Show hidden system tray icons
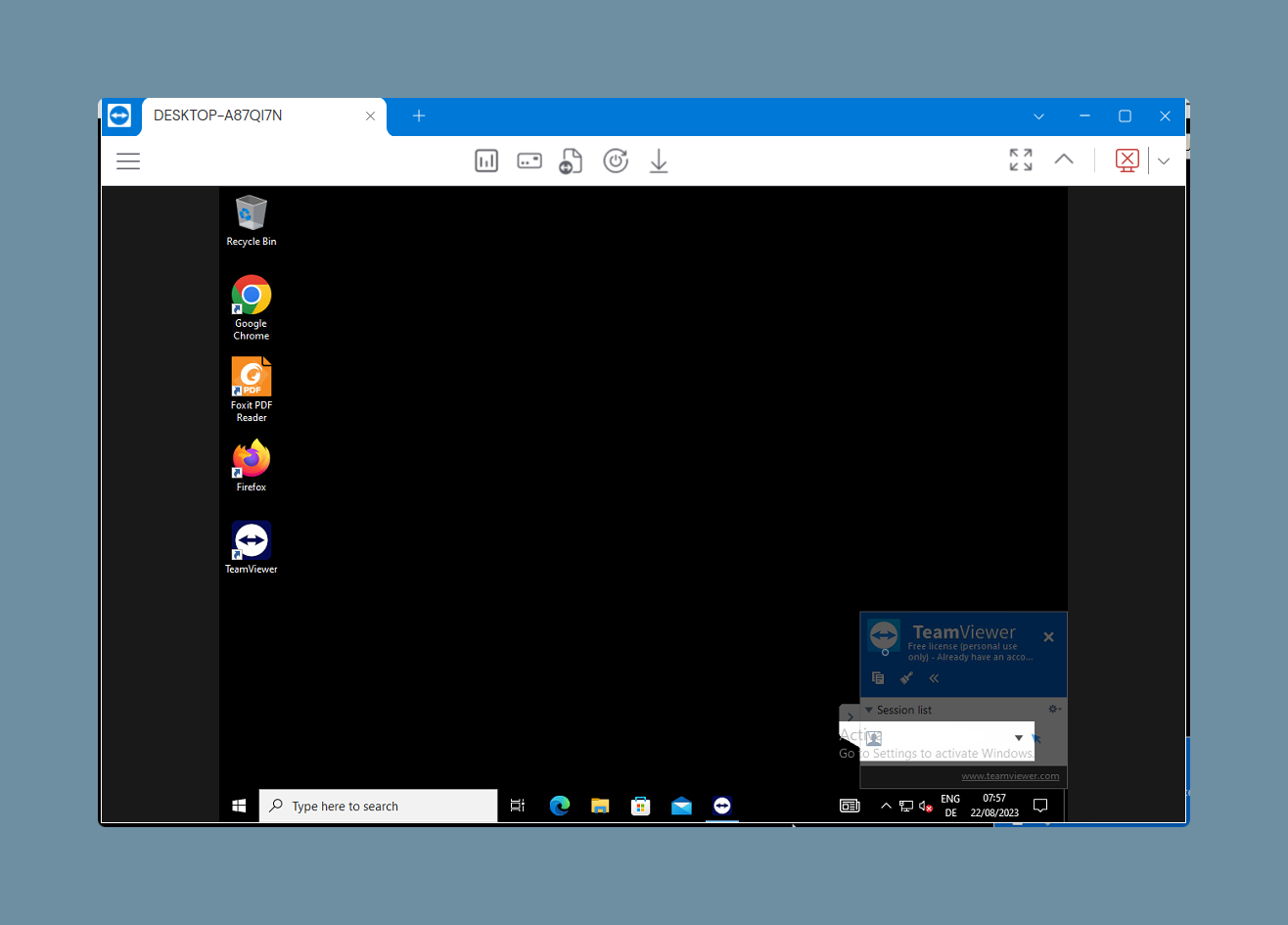This screenshot has height=925, width=1288. pyautogui.click(x=886, y=806)
